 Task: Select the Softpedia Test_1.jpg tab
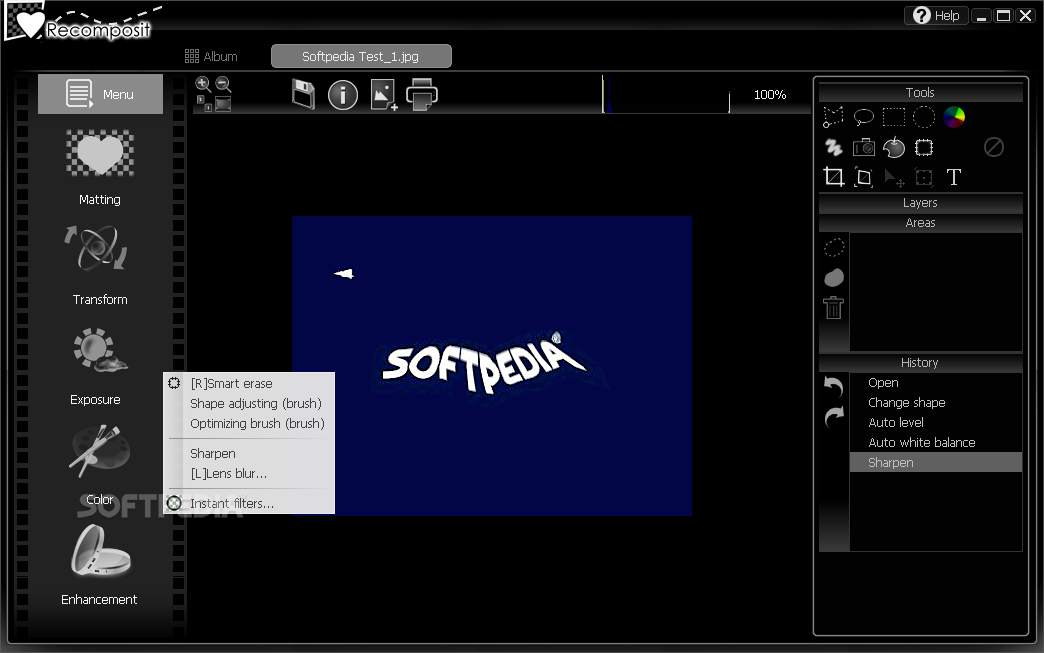pyautogui.click(x=361, y=57)
